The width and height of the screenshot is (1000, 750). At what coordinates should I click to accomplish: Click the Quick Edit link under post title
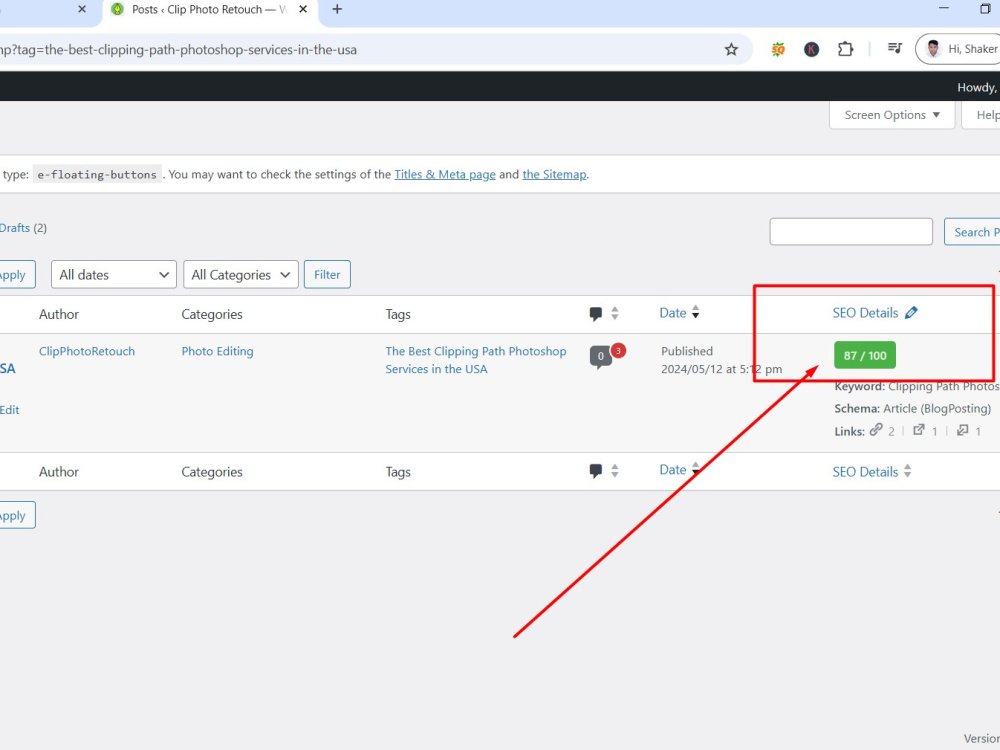click(x=10, y=409)
